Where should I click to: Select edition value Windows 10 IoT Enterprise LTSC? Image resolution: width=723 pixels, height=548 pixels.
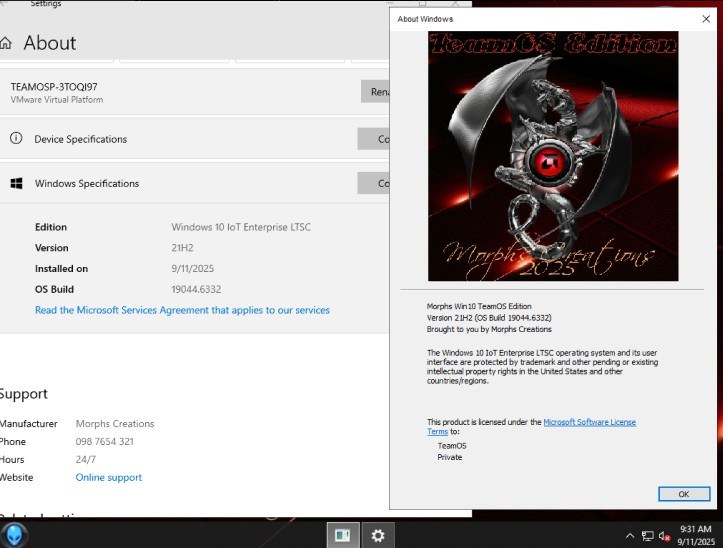click(x=241, y=227)
